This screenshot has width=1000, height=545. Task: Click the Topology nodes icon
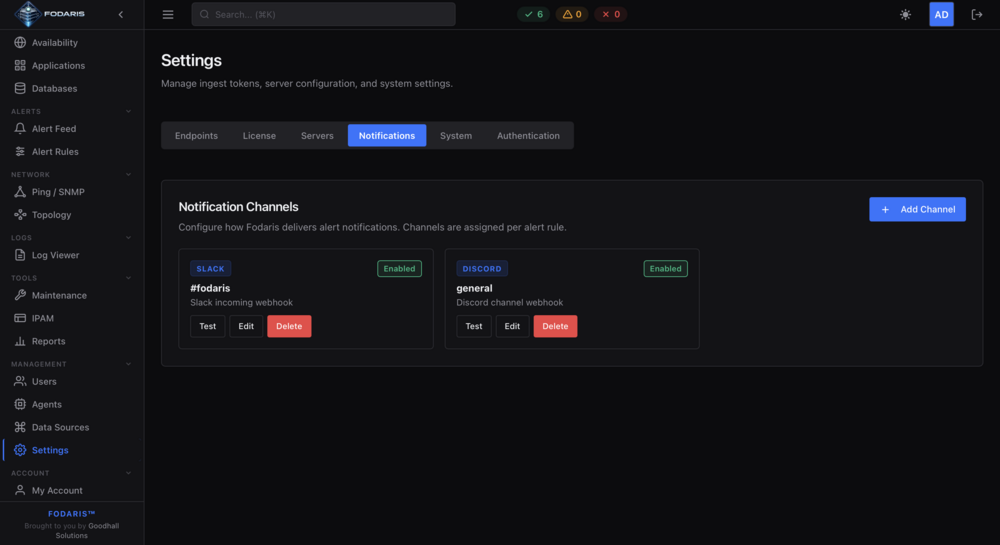pos(20,215)
